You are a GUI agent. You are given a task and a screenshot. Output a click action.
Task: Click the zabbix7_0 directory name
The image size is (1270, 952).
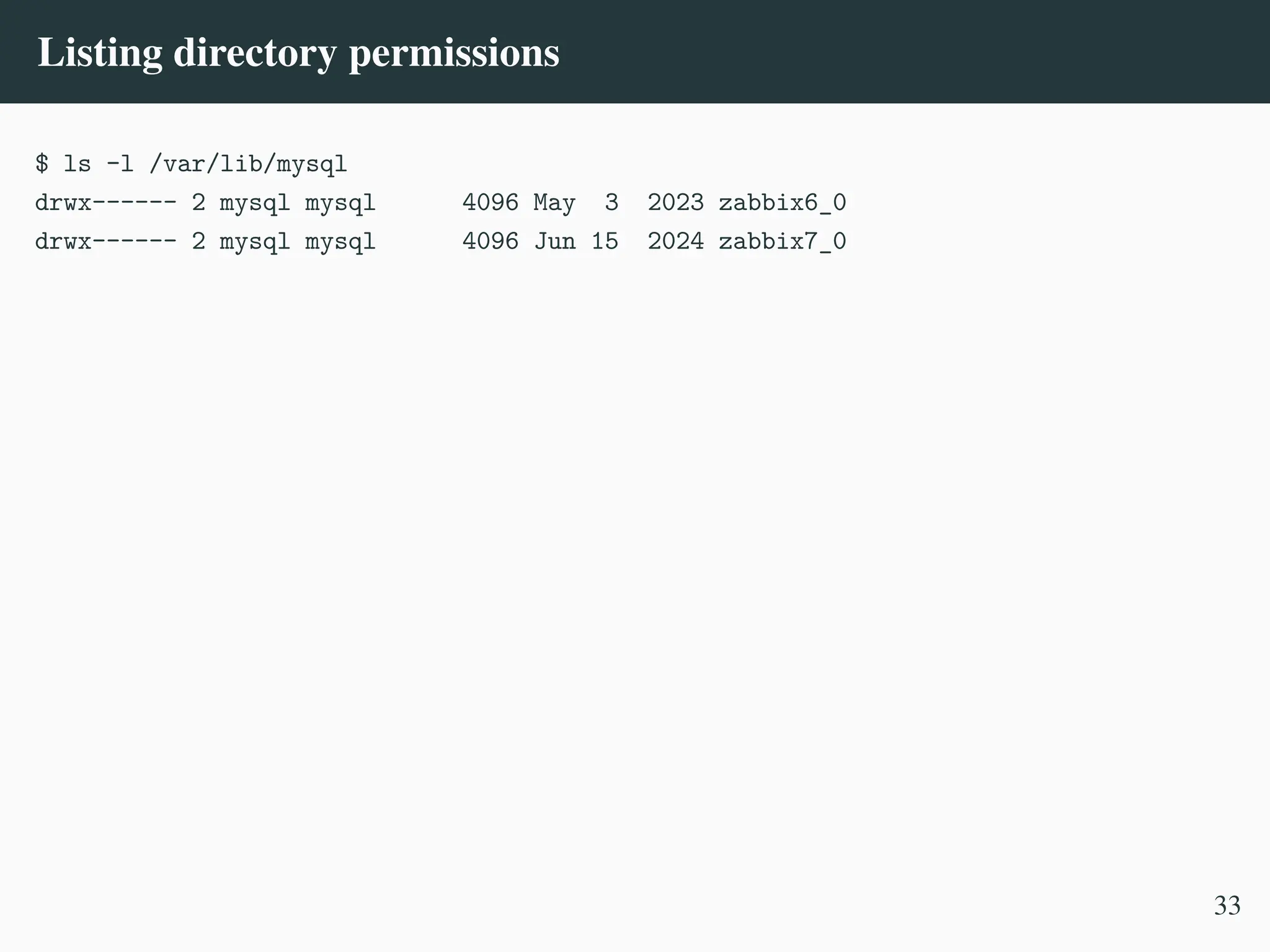[782, 241]
